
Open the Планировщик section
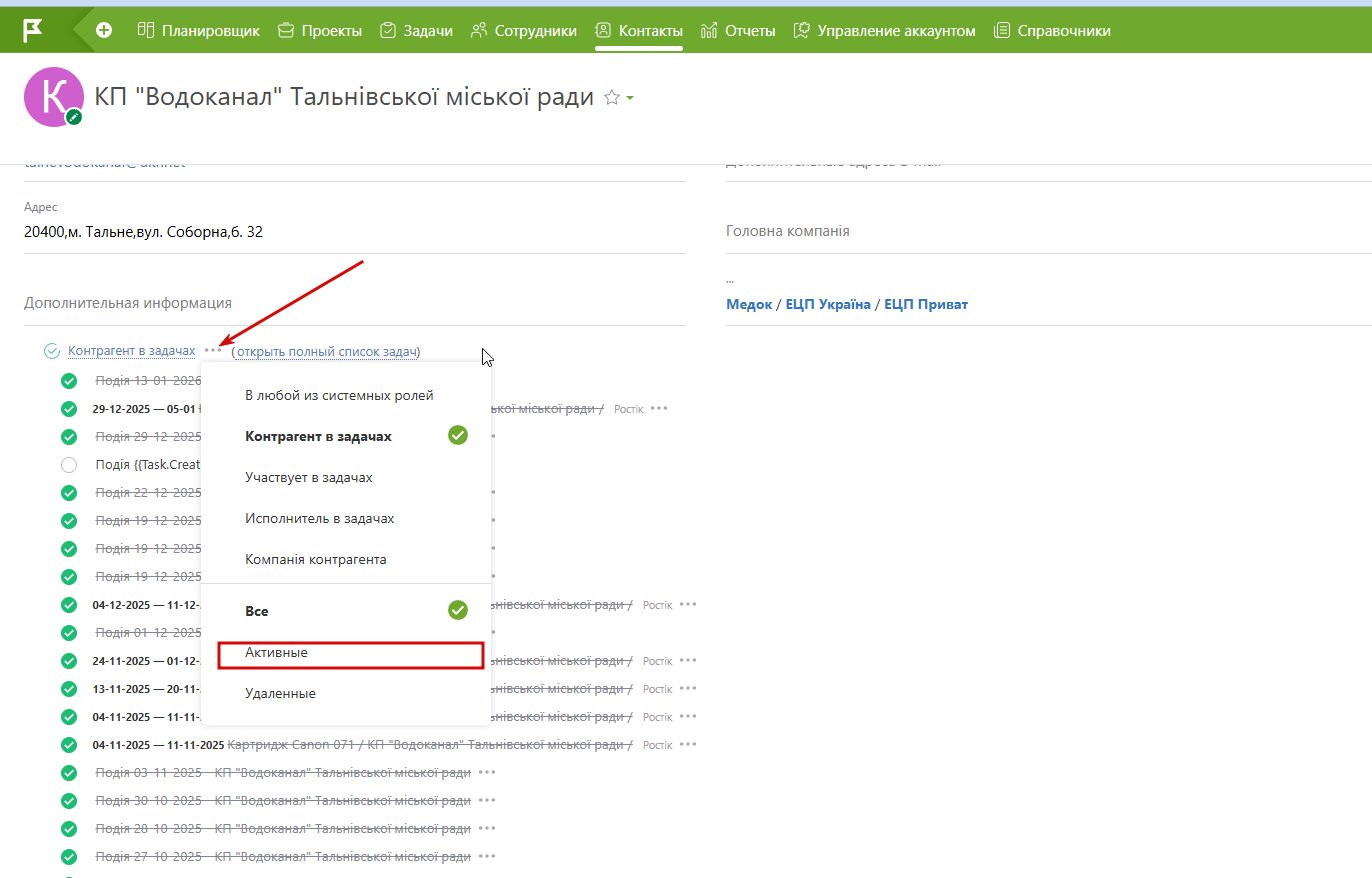point(198,31)
